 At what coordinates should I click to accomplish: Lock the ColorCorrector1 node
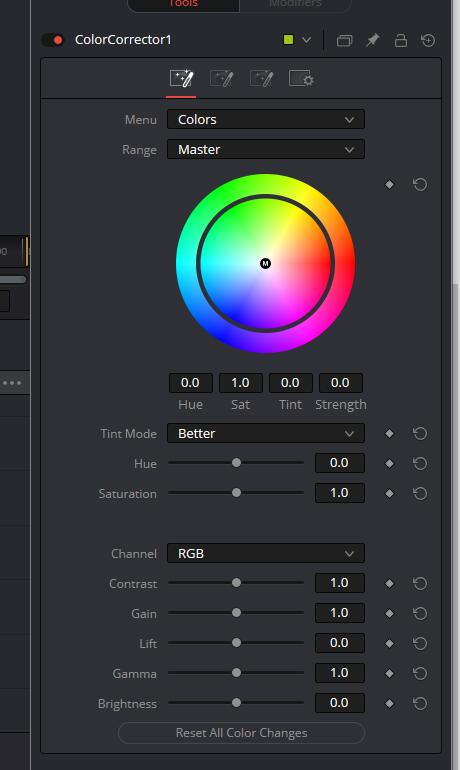(x=401, y=40)
